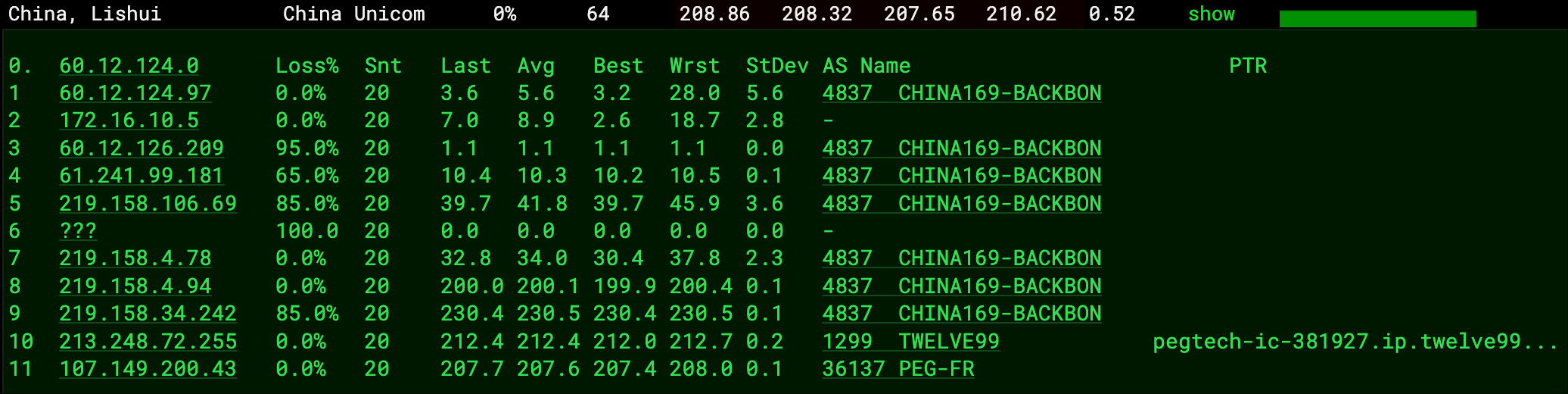Open AS 4837 link on hop 3 row
1568x394 pixels.
click(962, 149)
